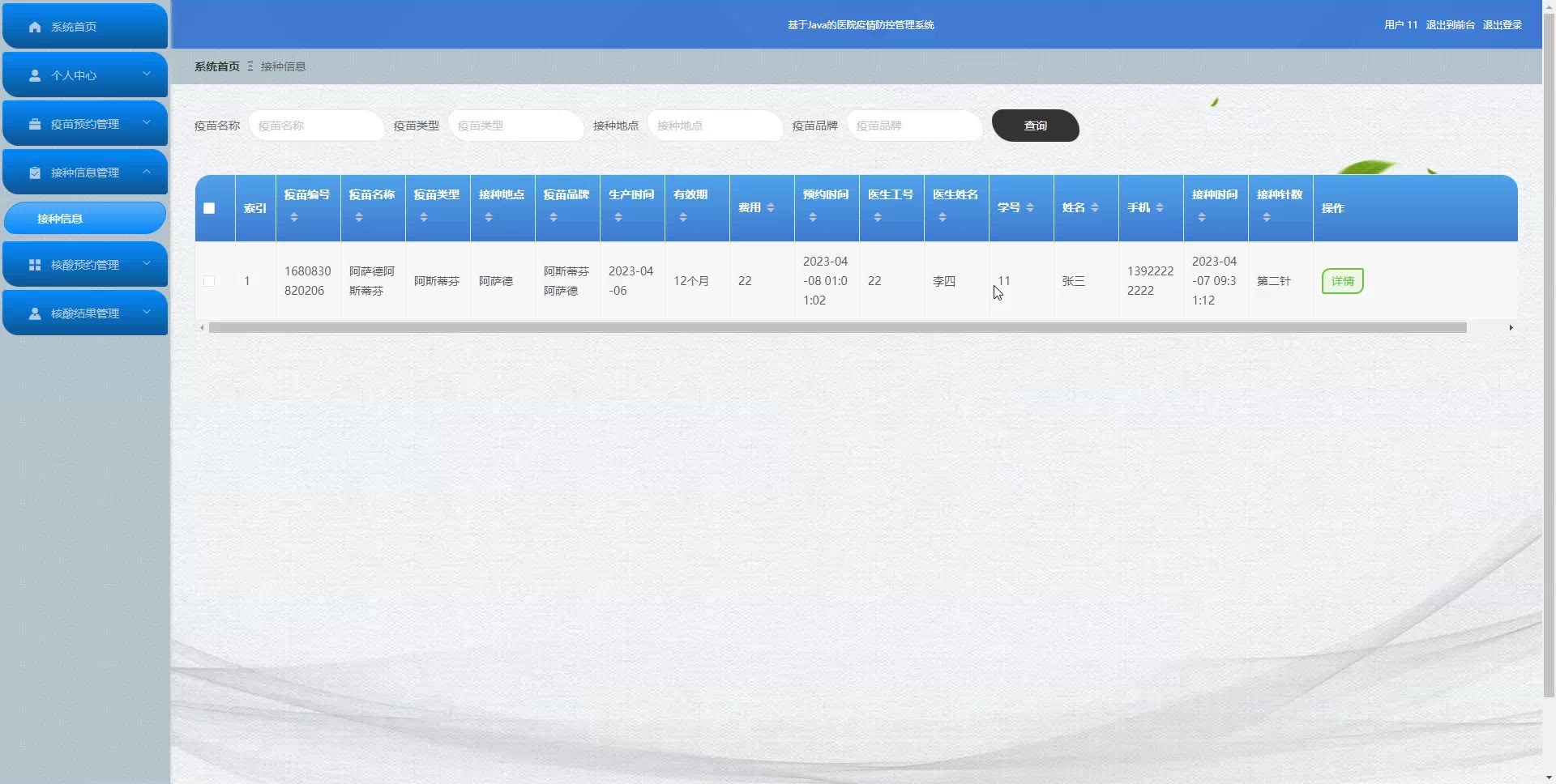Viewport: 1556px width, 784px height.
Task: Sort the table by 有效期 column
Action: (x=683, y=217)
